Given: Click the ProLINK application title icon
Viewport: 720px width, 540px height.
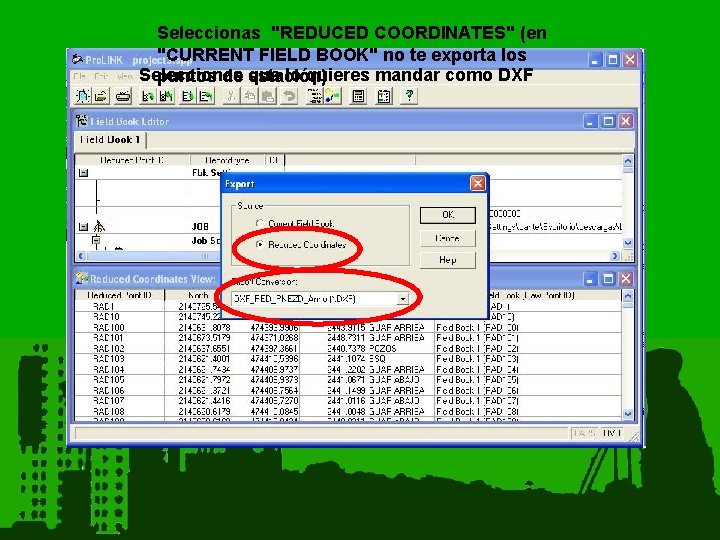Looking at the screenshot, I should 78,60.
